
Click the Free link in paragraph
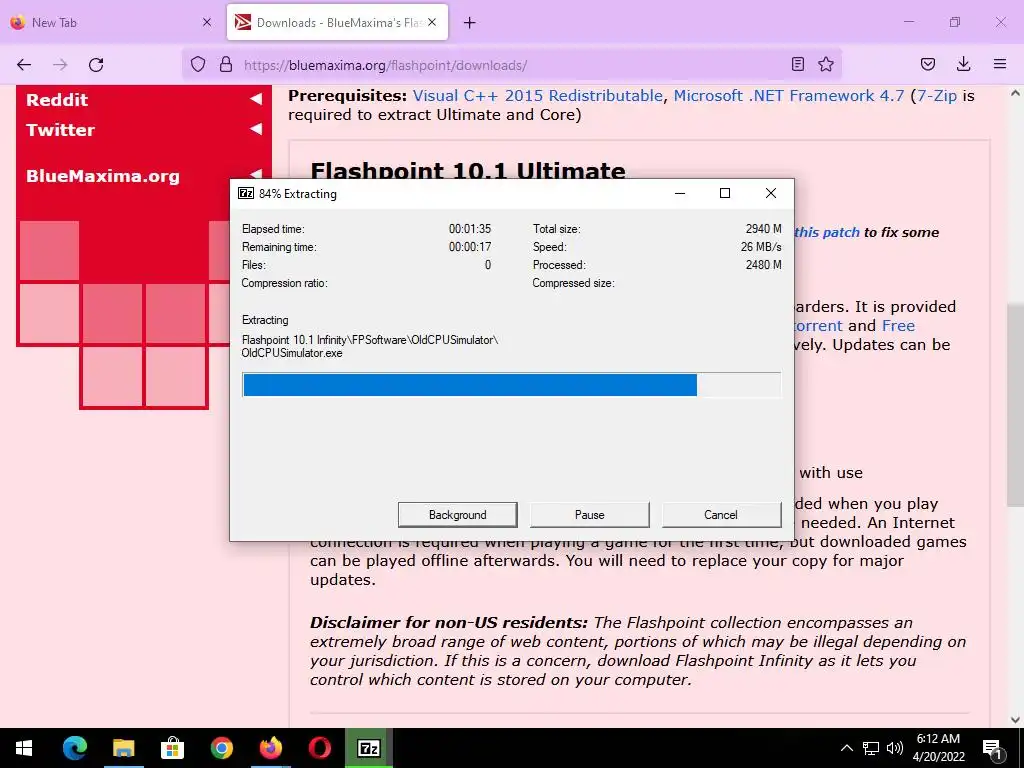click(898, 326)
